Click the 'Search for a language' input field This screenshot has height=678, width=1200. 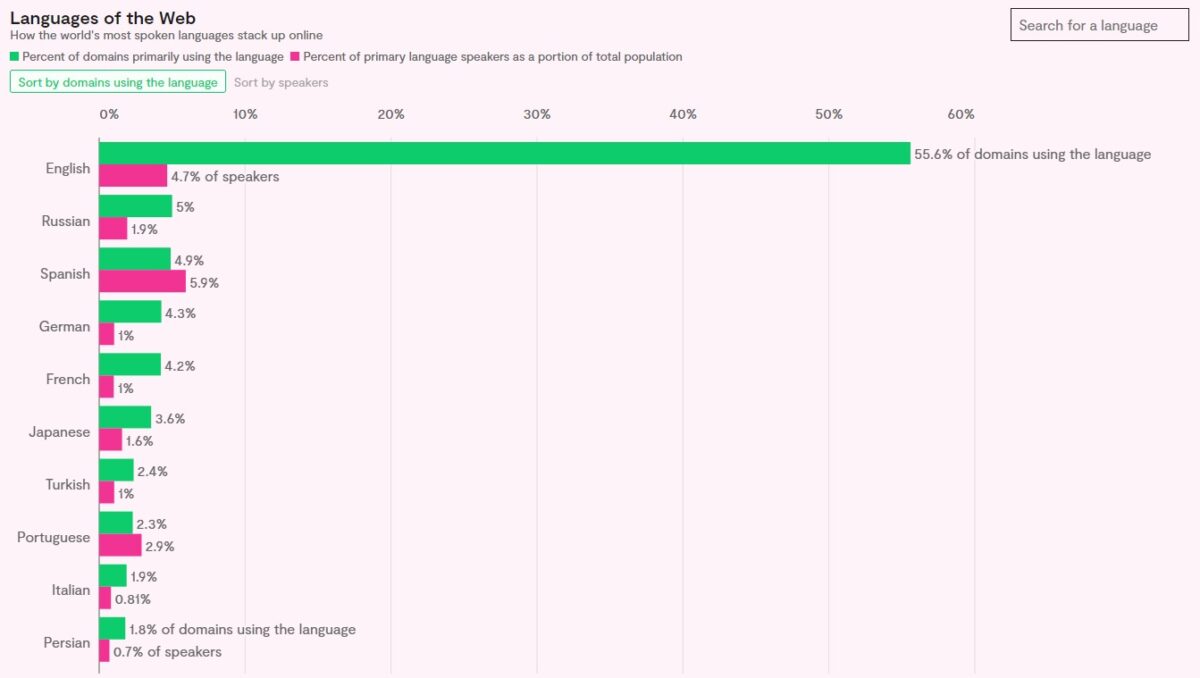click(x=1100, y=25)
